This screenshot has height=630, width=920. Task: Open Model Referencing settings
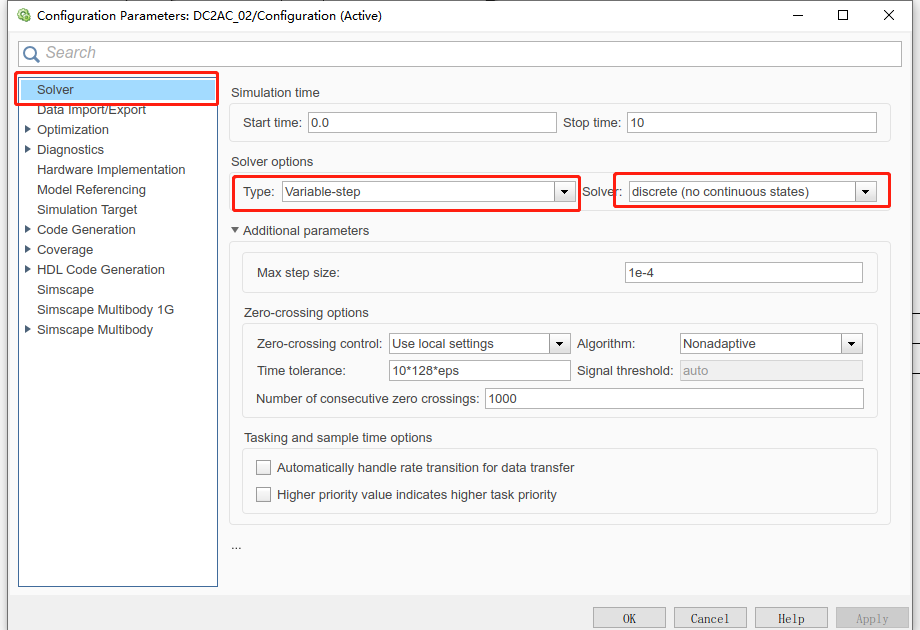91,189
